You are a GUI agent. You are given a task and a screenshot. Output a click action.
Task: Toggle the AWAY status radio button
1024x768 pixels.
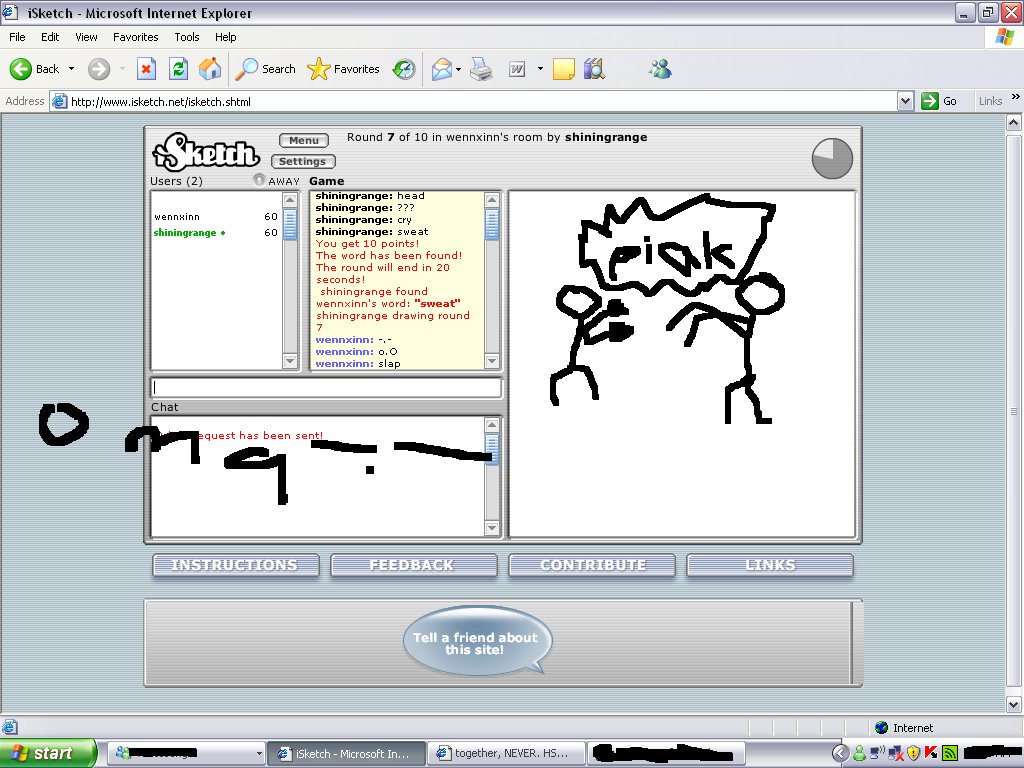pyautogui.click(x=259, y=179)
